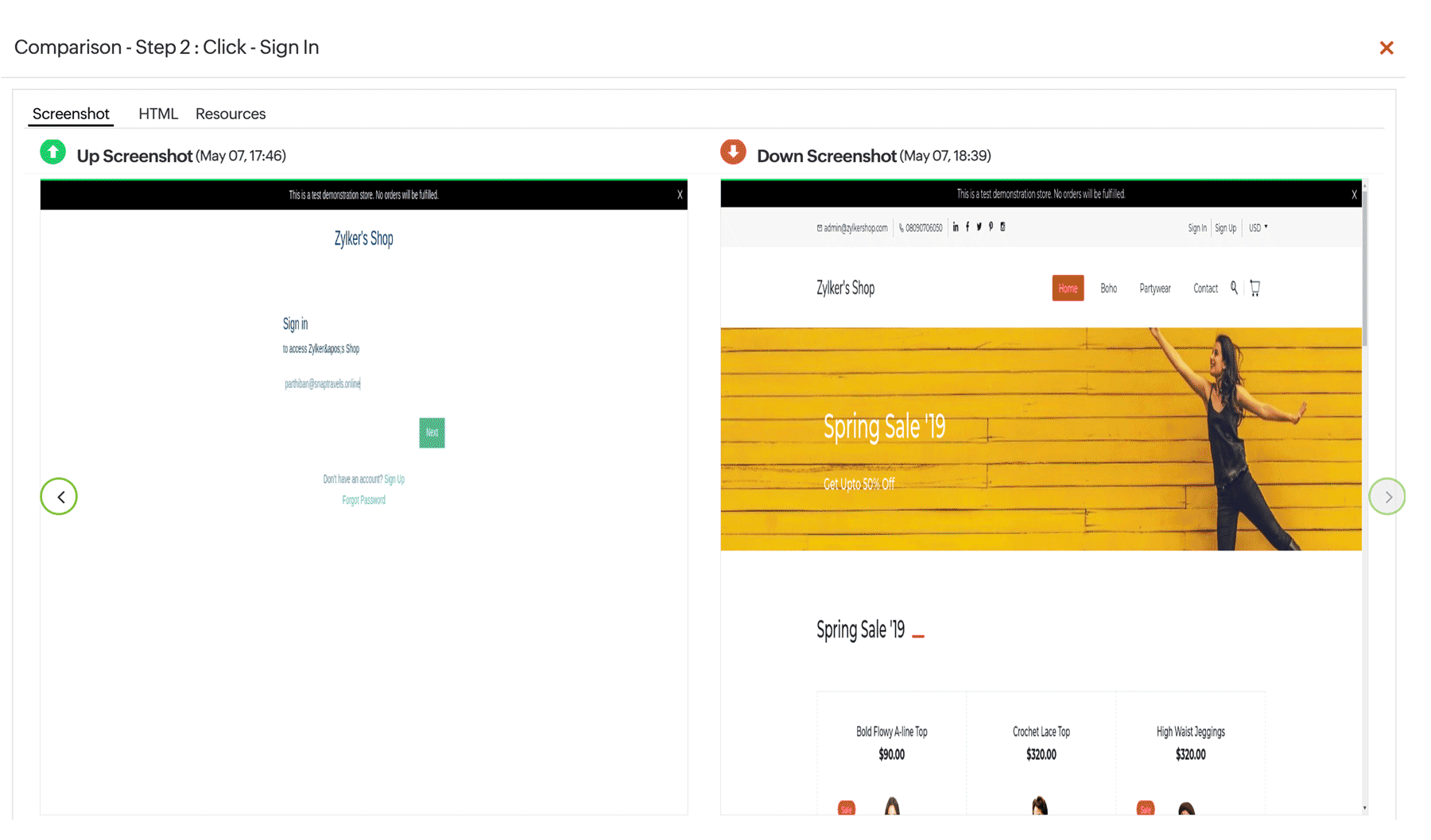The height and width of the screenshot is (840, 1431).
Task: Go to next step with right arrow
Action: click(1387, 497)
